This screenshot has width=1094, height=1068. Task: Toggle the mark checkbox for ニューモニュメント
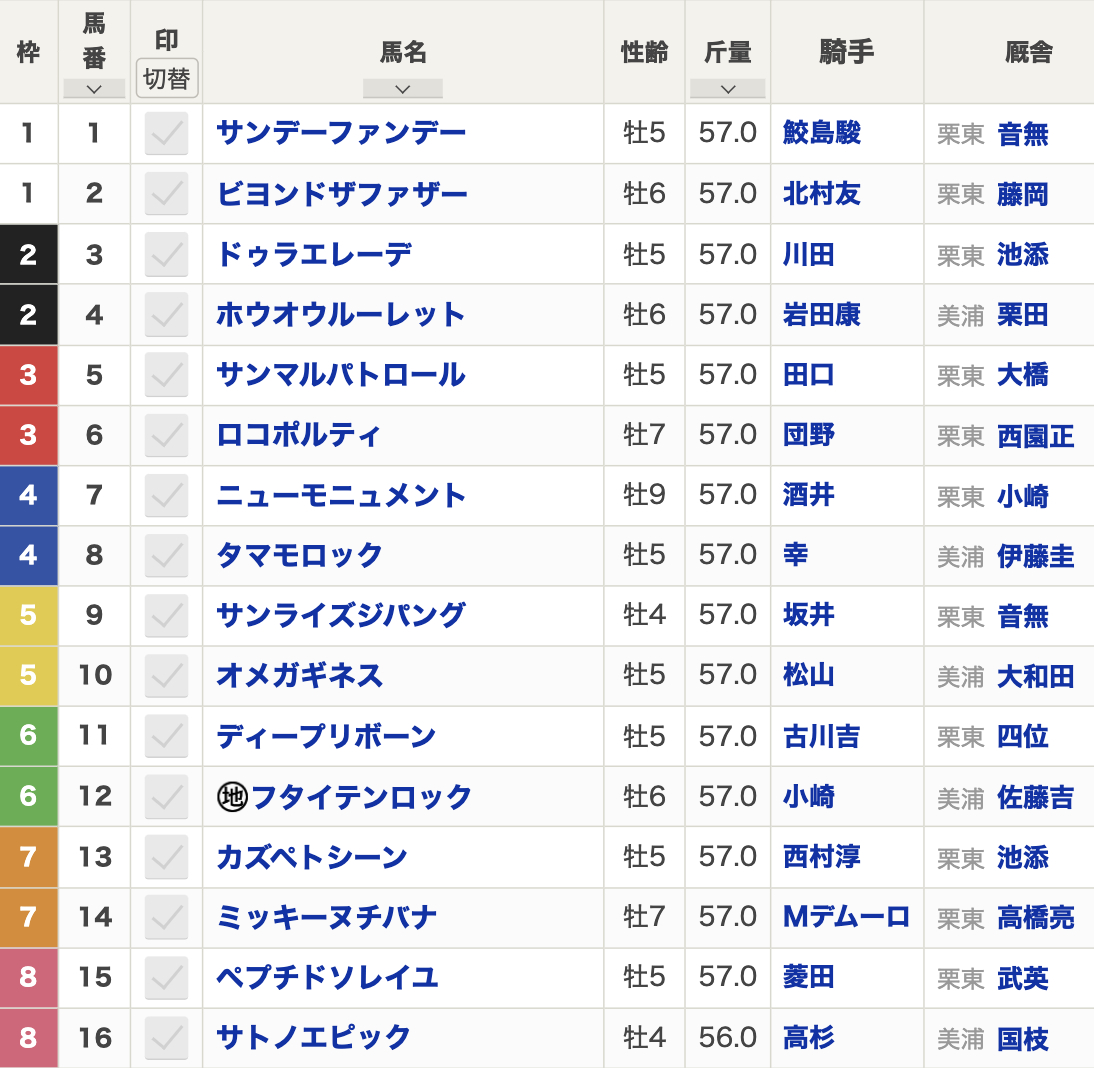167,495
